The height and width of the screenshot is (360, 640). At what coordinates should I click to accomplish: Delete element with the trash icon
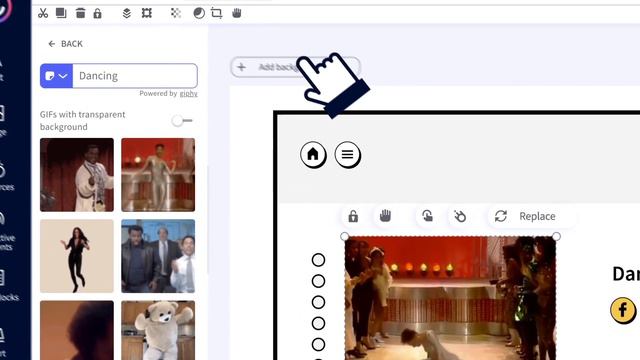[80, 13]
